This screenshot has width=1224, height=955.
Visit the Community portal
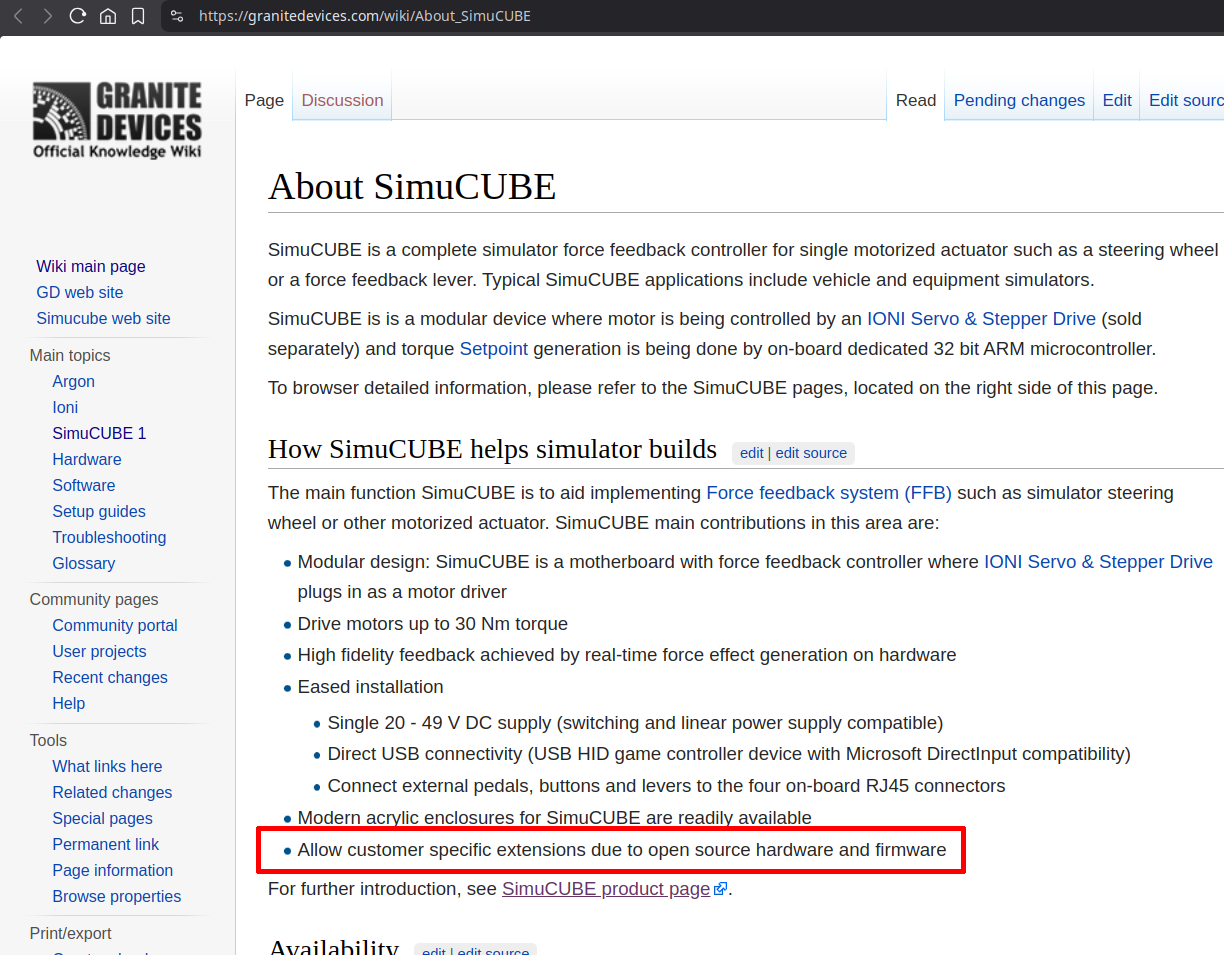point(115,625)
